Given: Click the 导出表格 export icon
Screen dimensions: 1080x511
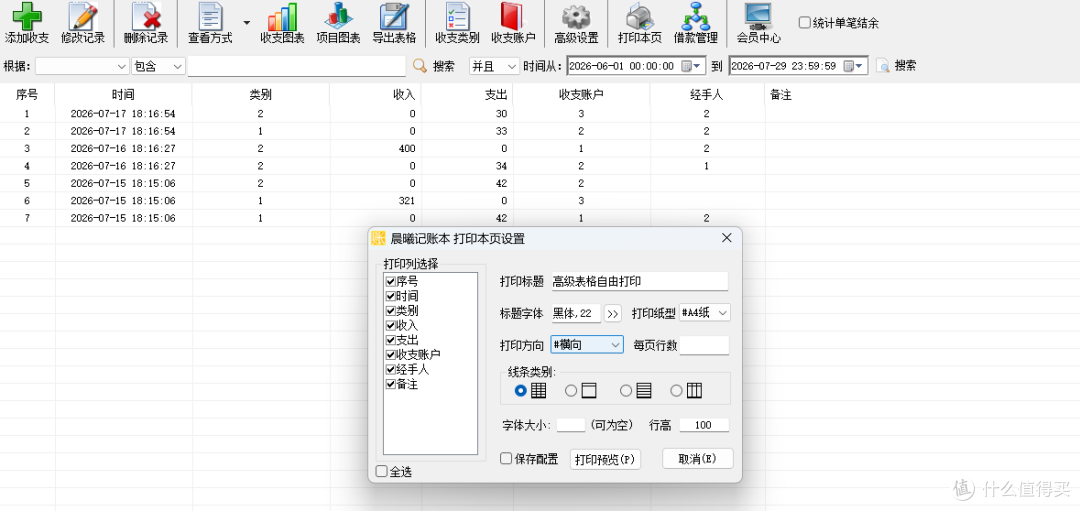Looking at the screenshot, I should click(x=395, y=15).
